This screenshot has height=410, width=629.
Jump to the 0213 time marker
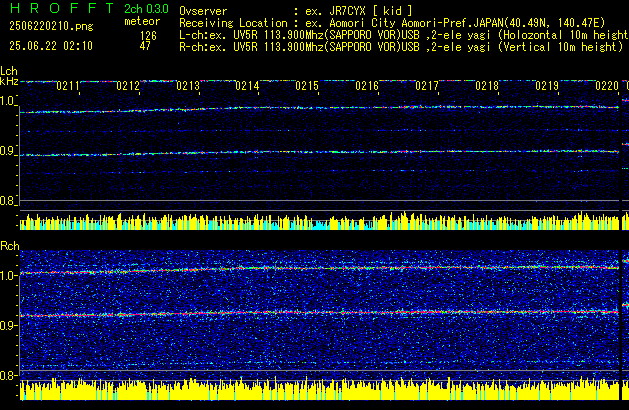coord(188,86)
